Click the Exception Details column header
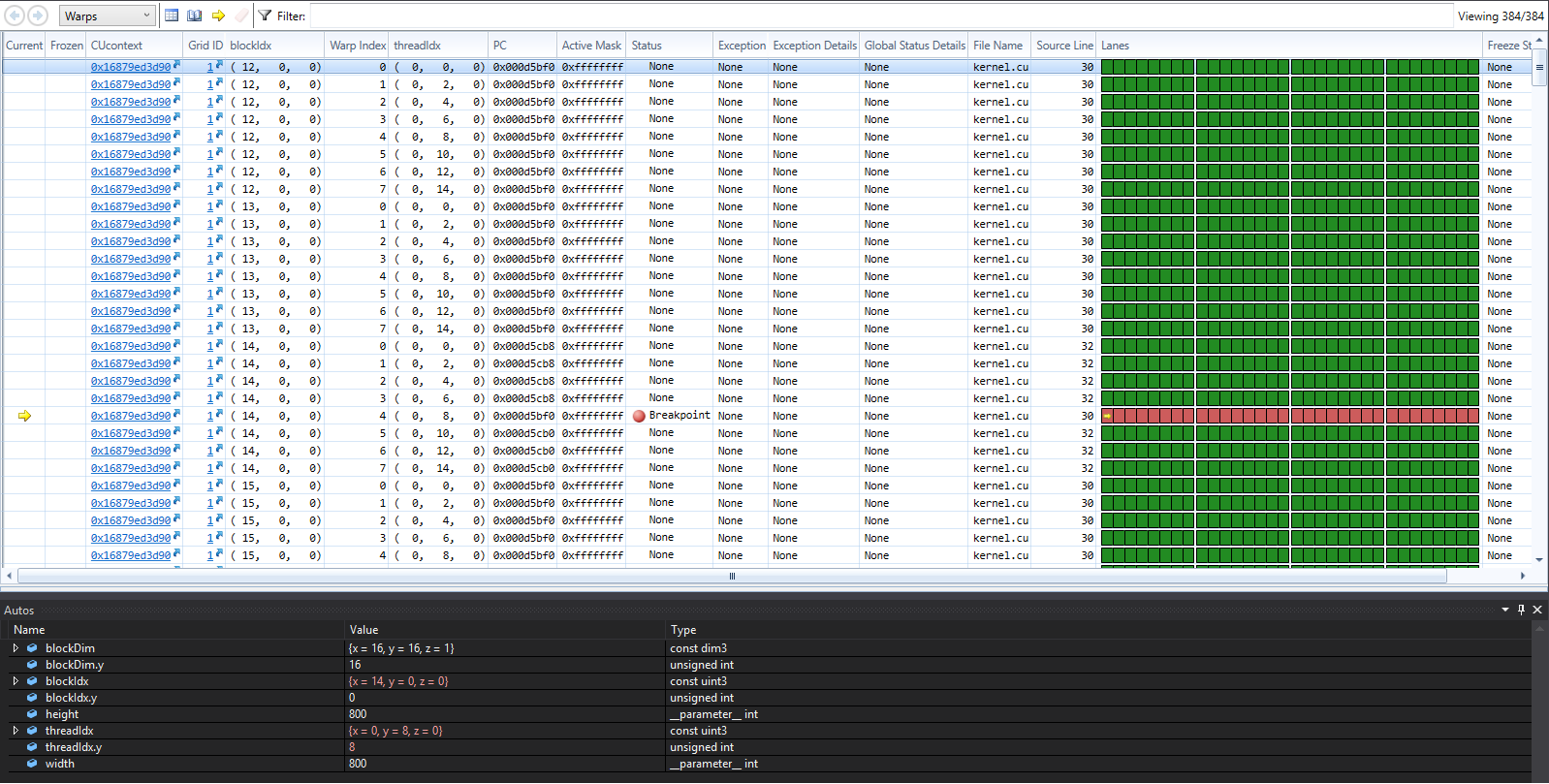Viewport: 1549px width, 784px height. [814, 46]
